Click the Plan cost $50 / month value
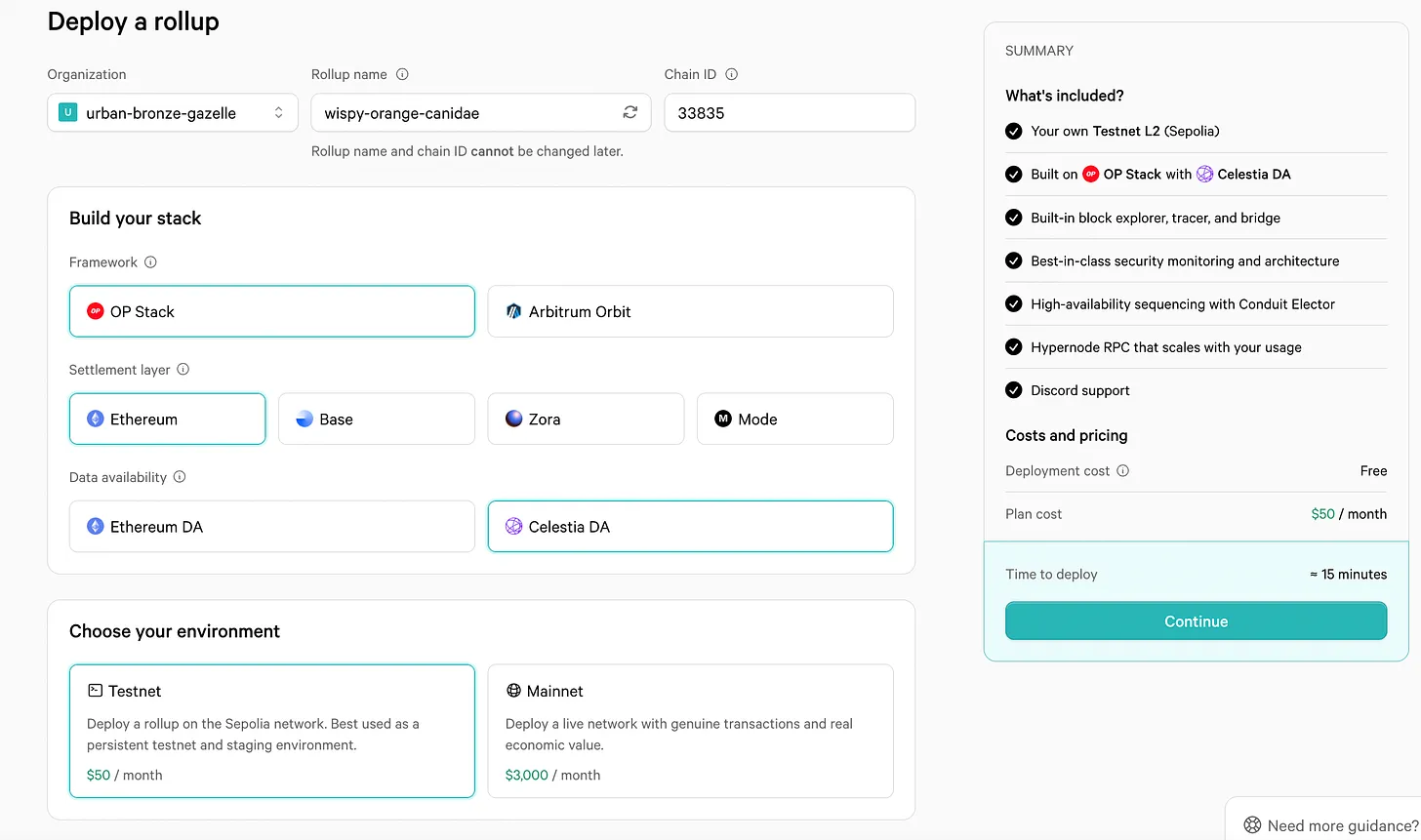The width and height of the screenshot is (1421, 840). pos(1349,514)
